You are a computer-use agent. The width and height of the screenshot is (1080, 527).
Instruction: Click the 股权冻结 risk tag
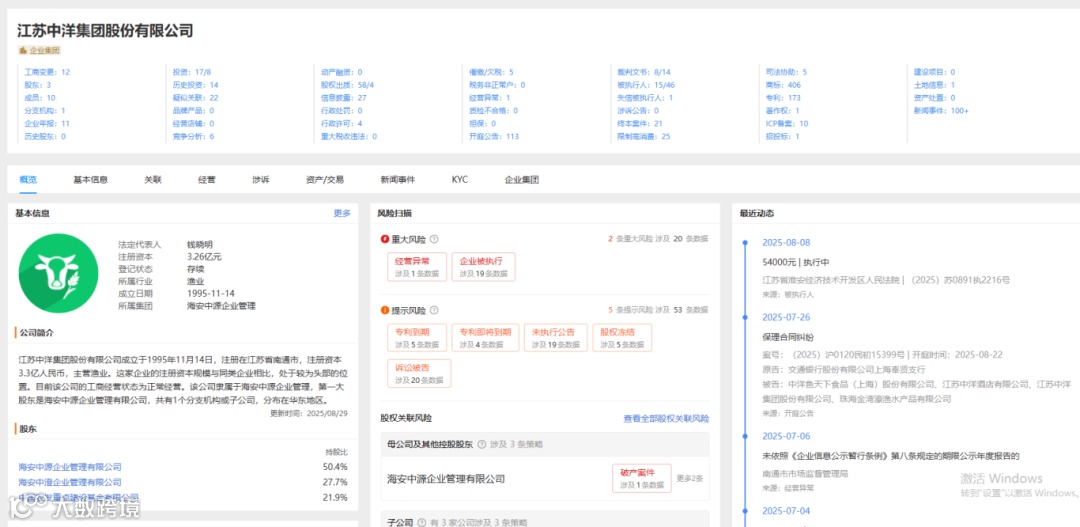pyautogui.click(x=622, y=338)
